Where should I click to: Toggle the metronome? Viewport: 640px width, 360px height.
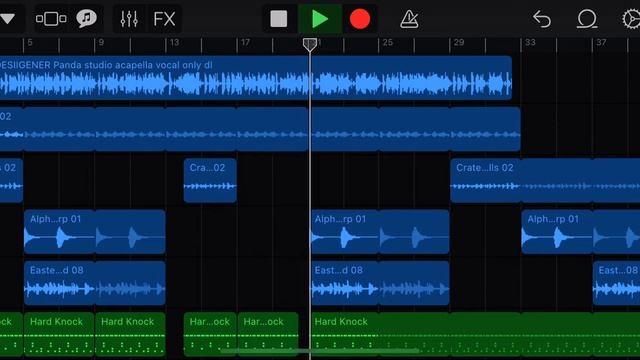click(409, 19)
